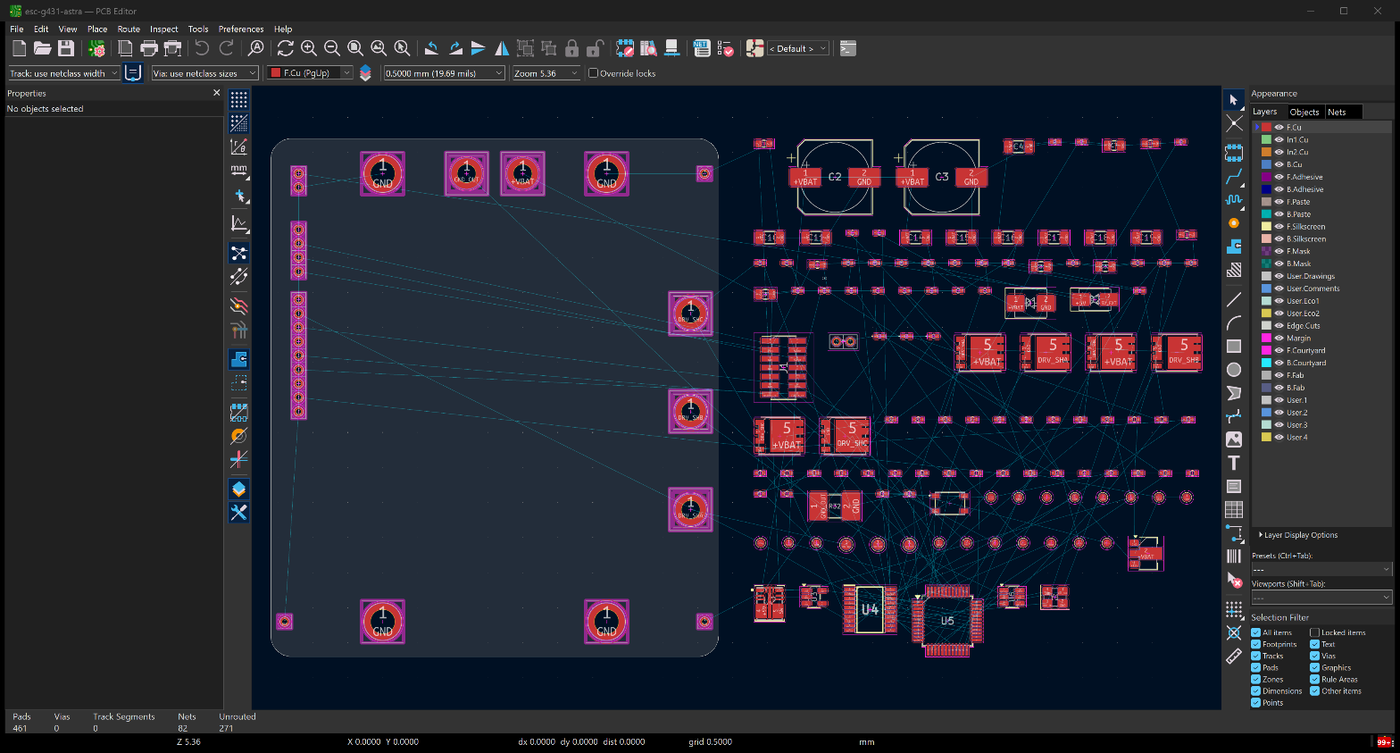Image resolution: width=1400 pixels, height=753 pixels.
Task: Open the F.Cu layer selector dropdown
Action: [x=309, y=73]
